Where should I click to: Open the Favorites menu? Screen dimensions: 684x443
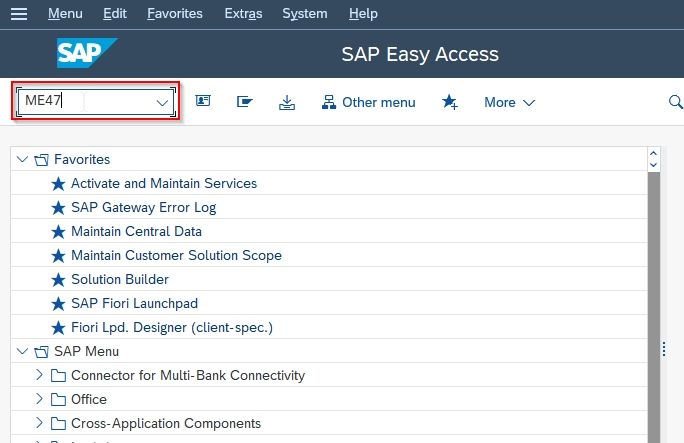point(175,14)
